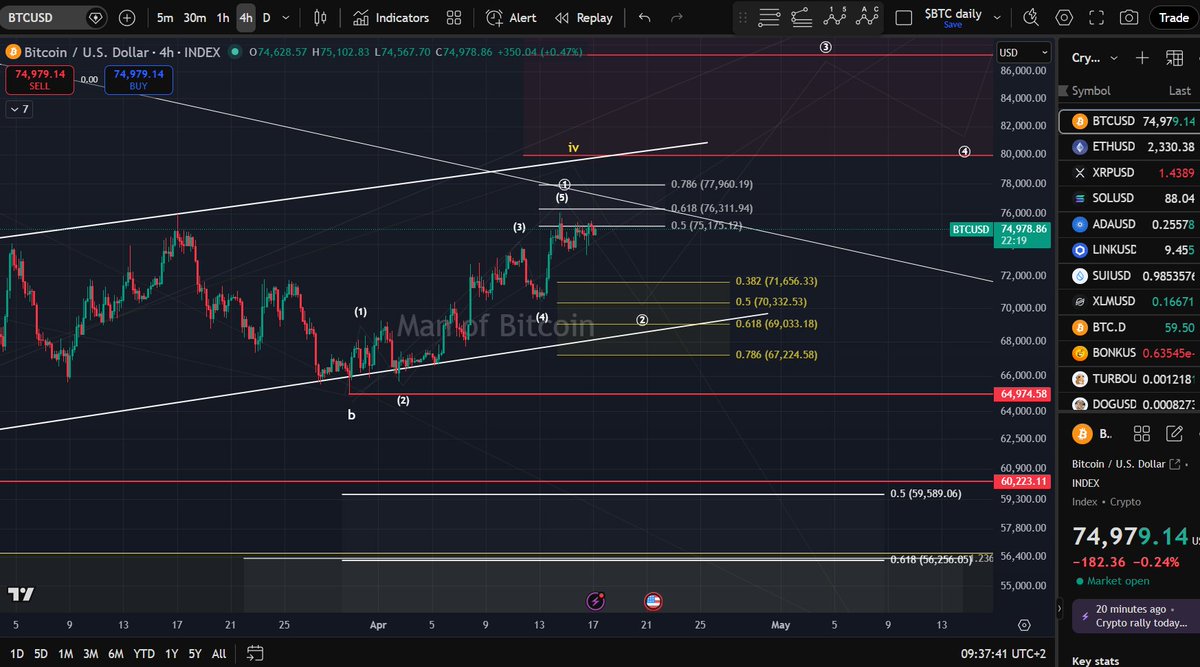Set range to 1M
Image resolution: width=1200 pixels, height=667 pixels.
click(65, 653)
